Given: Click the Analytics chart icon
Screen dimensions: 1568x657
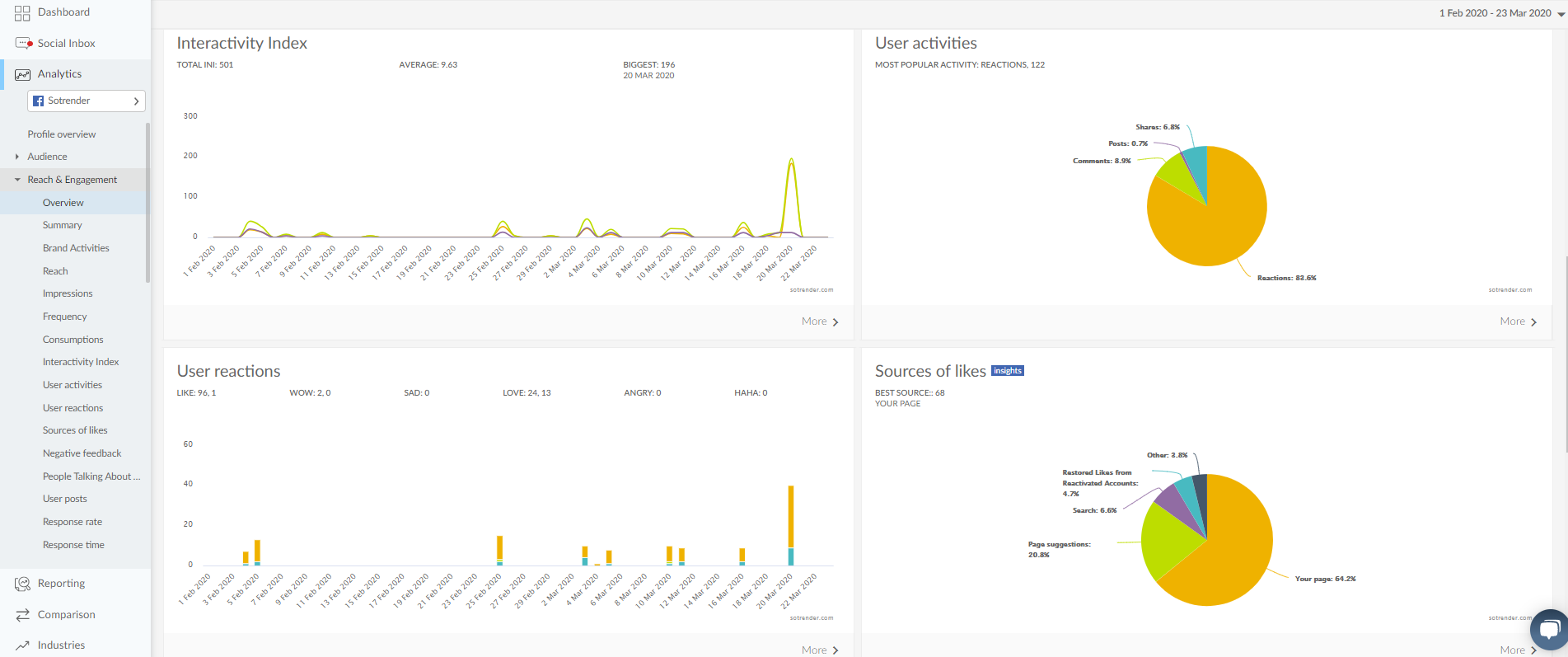Looking at the screenshot, I should 22,74.
